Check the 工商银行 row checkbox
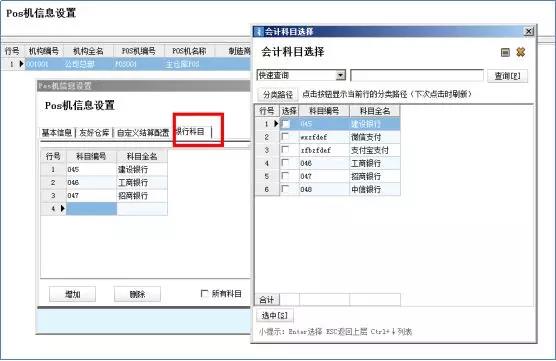Viewport: 556px width, 361px height. click(285, 163)
